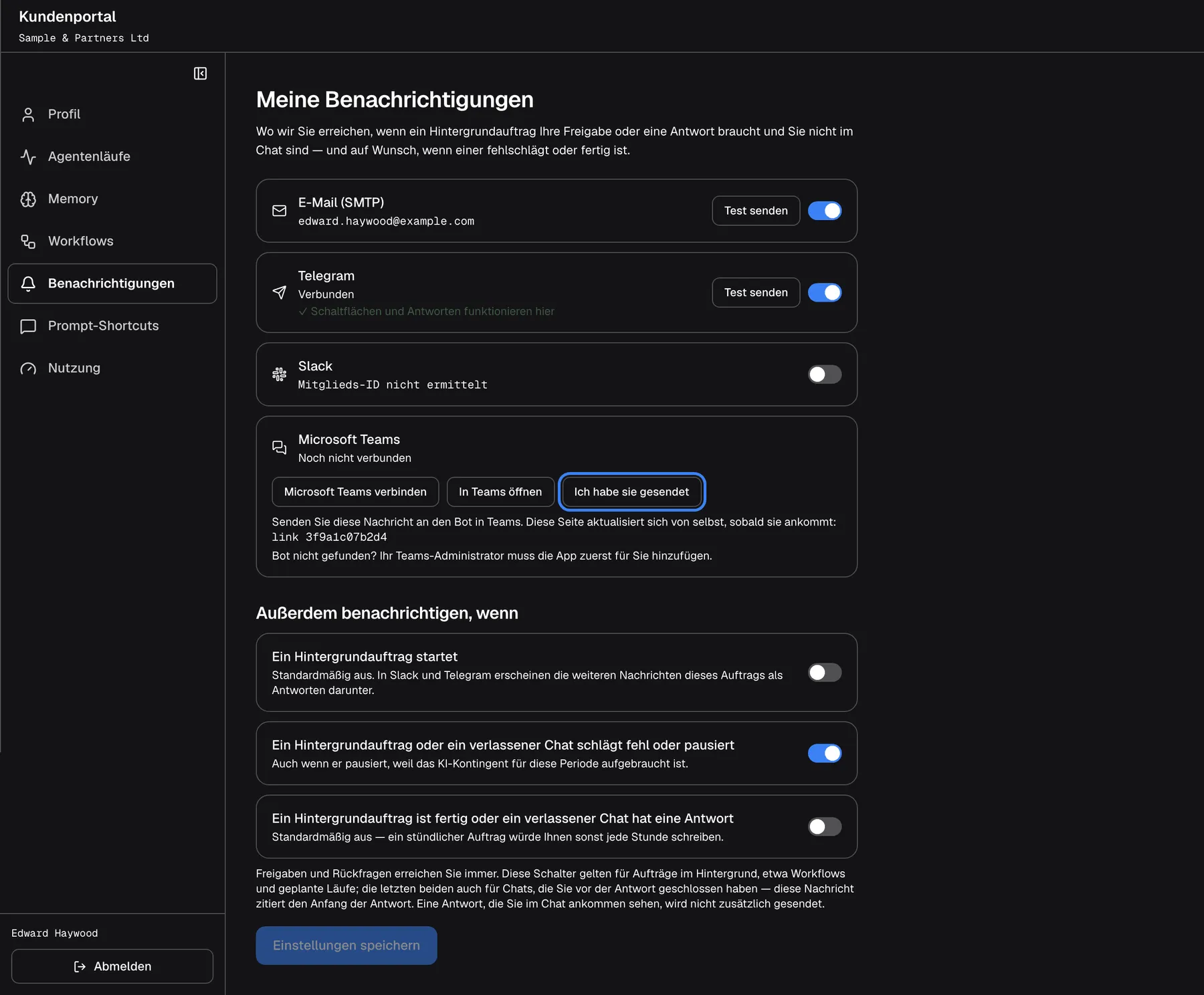Click the E-Mail envelope icon
Image resolution: width=1204 pixels, height=995 pixels.
[x=280, y=211]
